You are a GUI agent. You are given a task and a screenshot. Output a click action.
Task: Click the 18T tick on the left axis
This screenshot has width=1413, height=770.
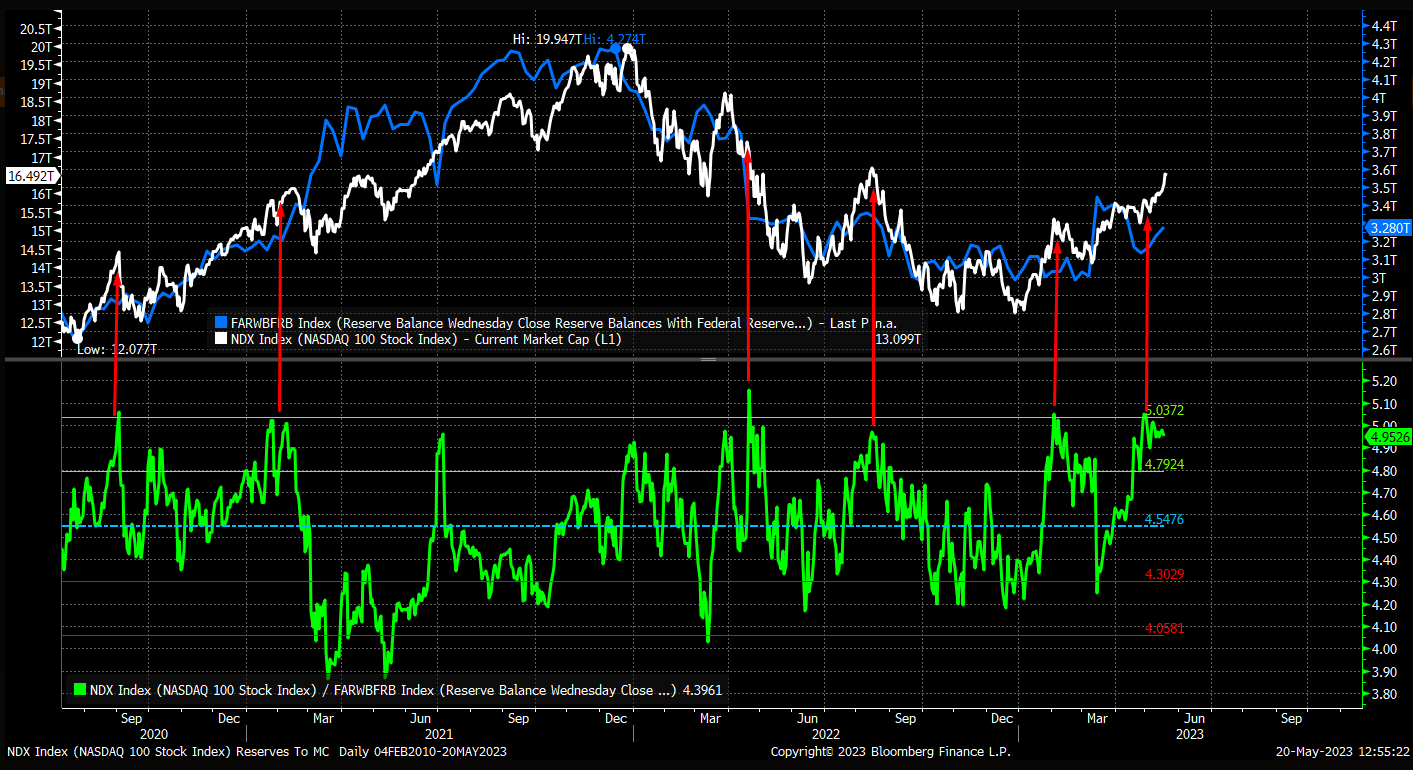click(41, 120)
